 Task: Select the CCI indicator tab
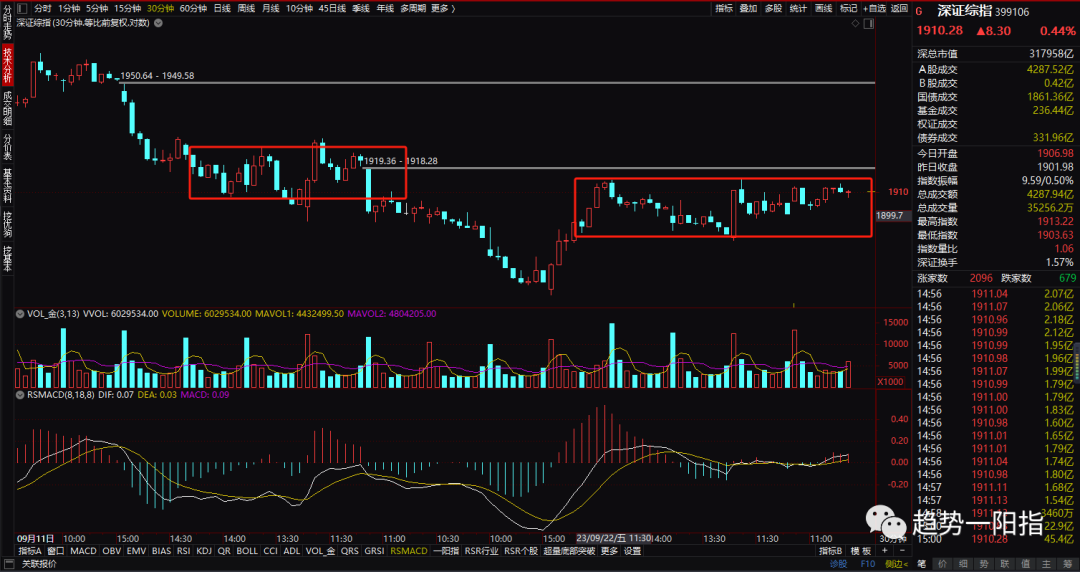click(x=271, y=551)
